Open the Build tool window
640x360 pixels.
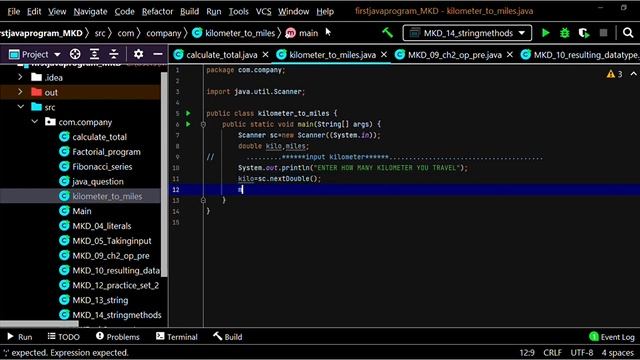click(228, 337)
